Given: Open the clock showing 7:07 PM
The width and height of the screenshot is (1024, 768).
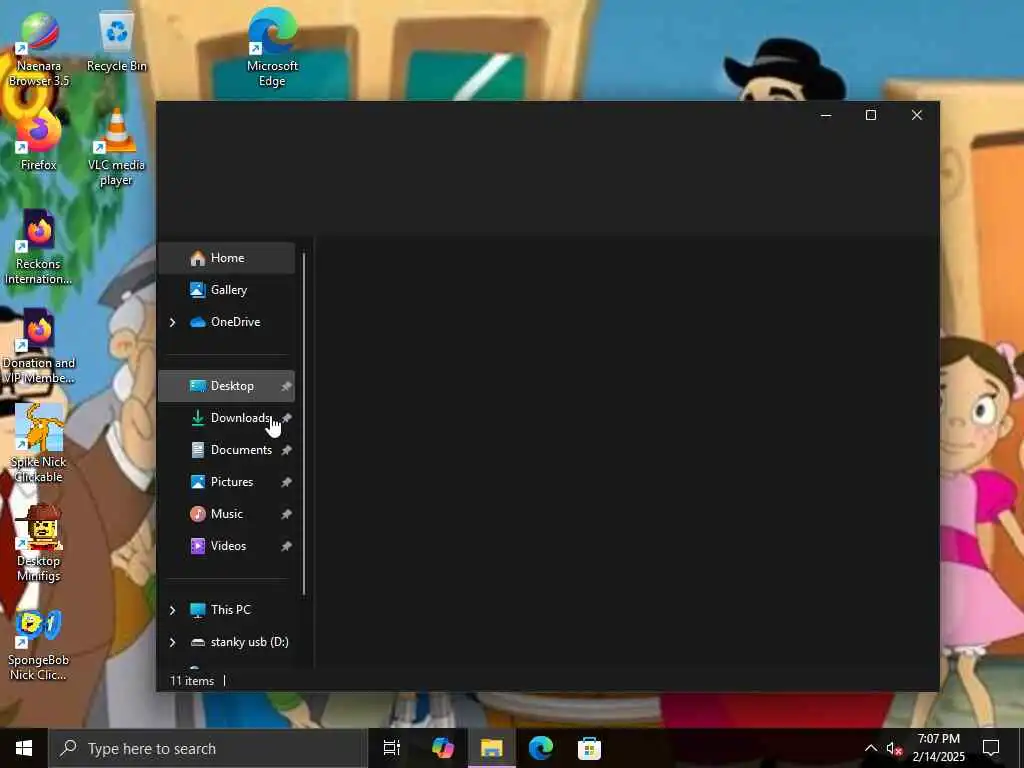Looking at the screenshot, I should 938,748.
